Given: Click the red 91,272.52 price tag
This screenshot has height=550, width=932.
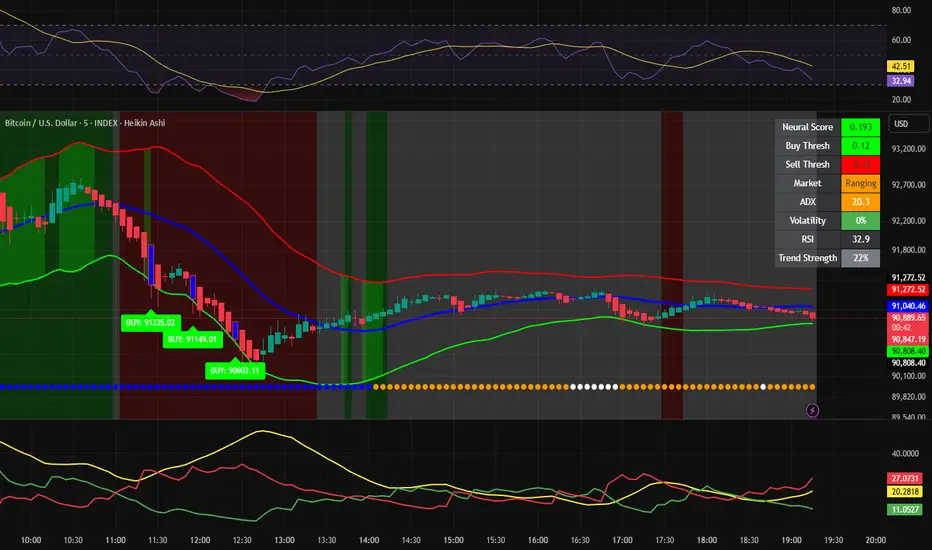Looking at the screenshot, I should [x=908, y=290].
